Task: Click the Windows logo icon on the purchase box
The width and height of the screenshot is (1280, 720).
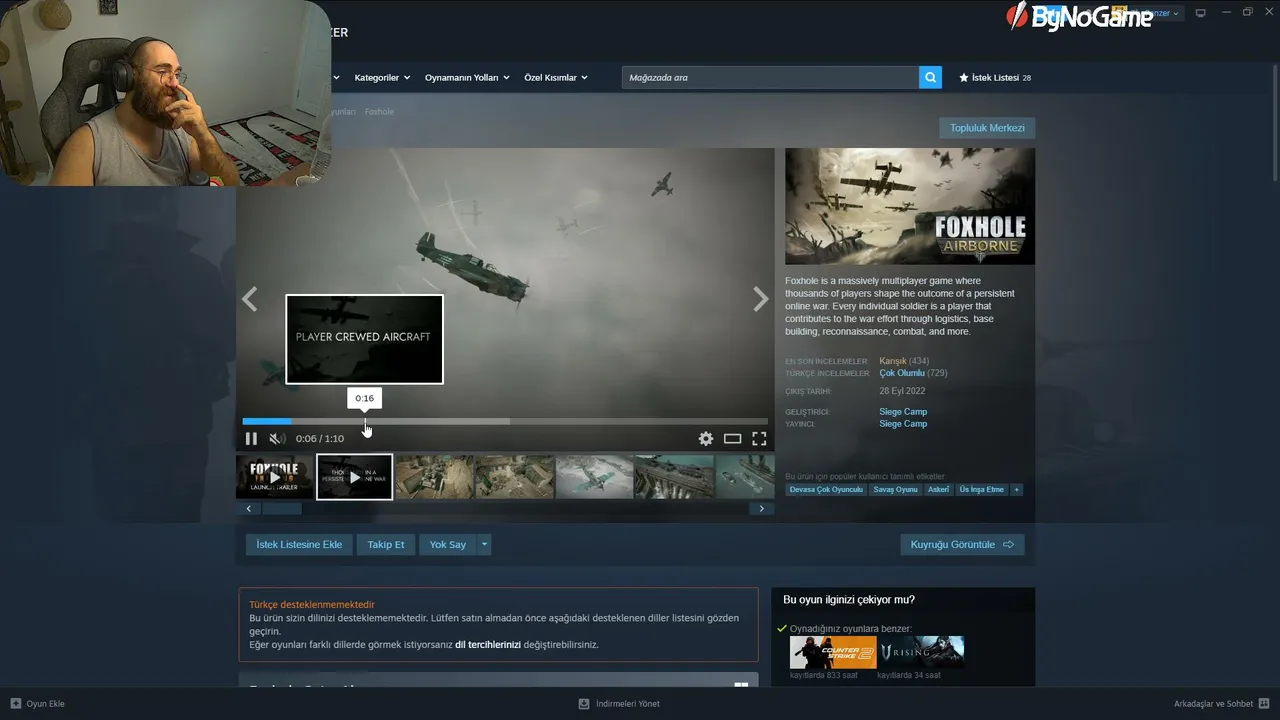Action: 741,686
